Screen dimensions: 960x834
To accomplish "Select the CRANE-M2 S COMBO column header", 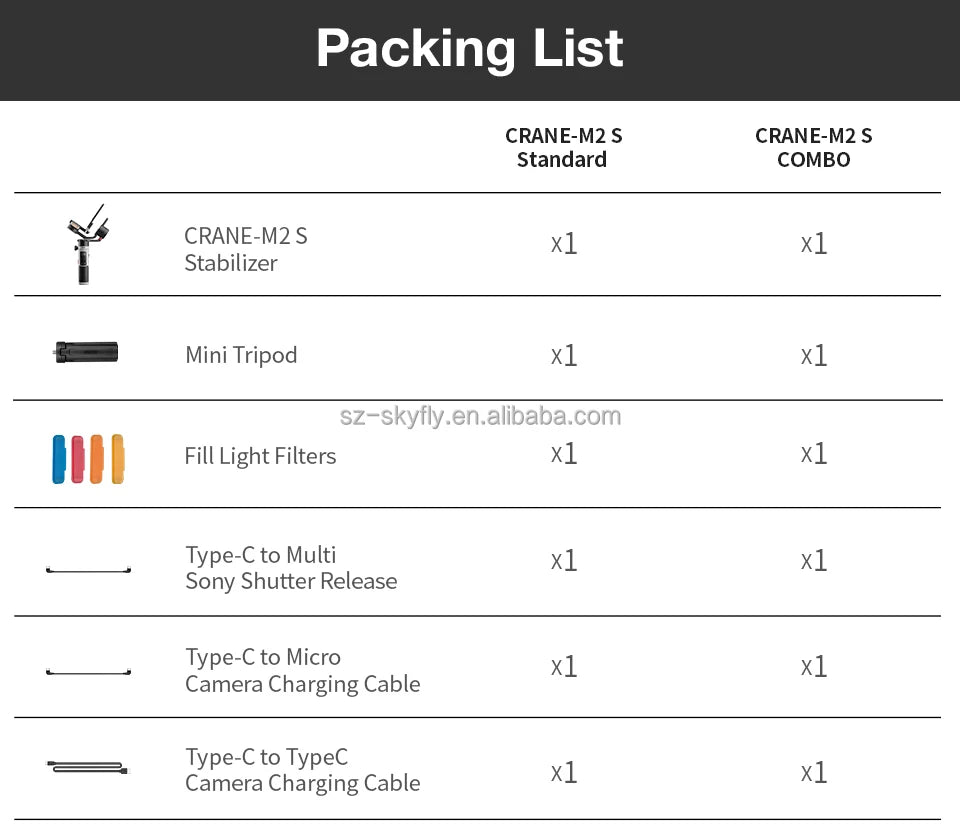I will click(x=813, y=148).
